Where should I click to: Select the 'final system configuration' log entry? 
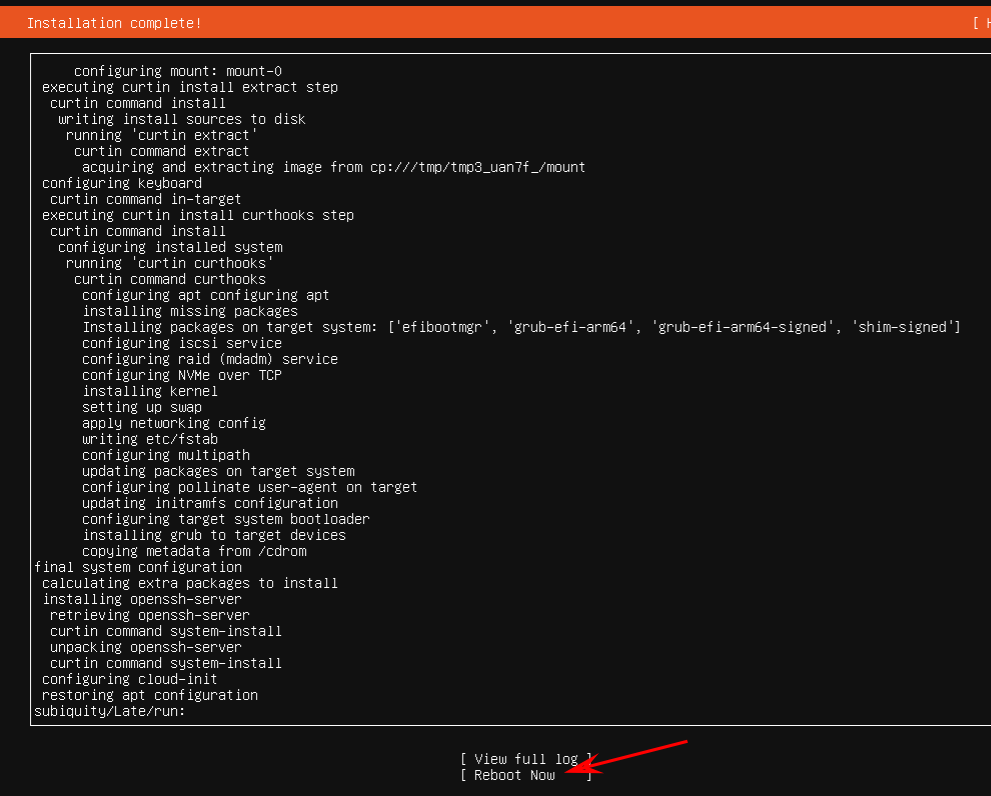coord(138,567)
